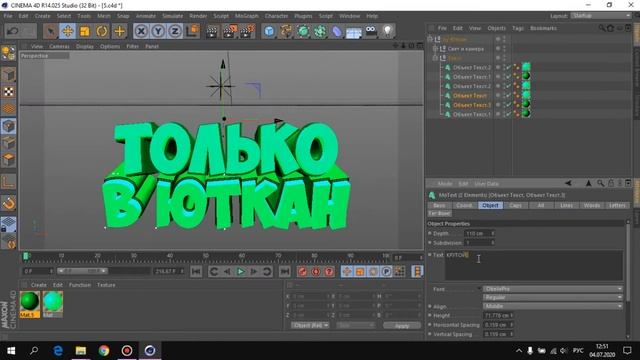Viewport: 640px width, 360px height.
Task: Click the Depth value field
Action: coord(480,233)
